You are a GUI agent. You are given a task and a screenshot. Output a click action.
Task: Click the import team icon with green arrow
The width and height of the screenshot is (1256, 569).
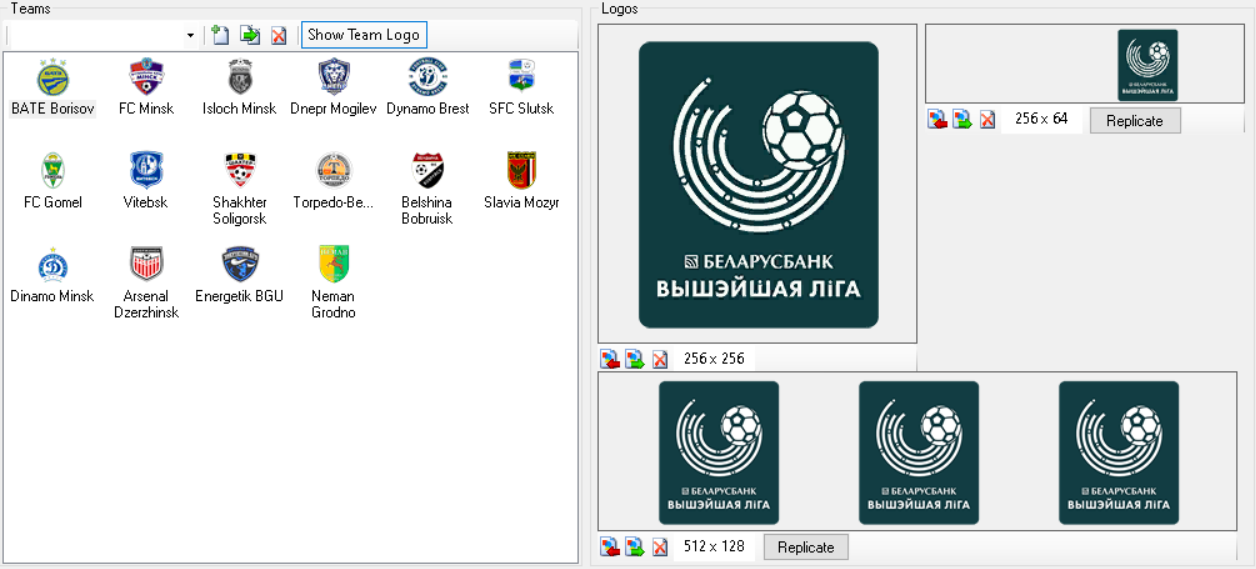250,35
